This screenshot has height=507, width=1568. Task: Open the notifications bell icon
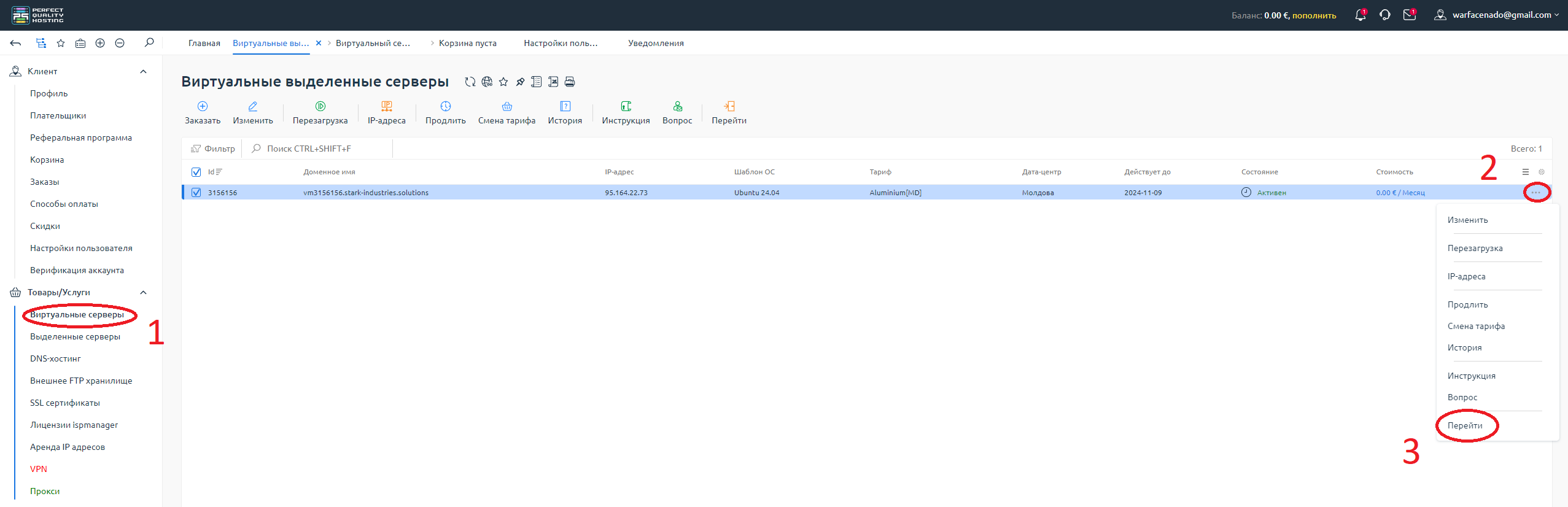(x=1360, y=15)
